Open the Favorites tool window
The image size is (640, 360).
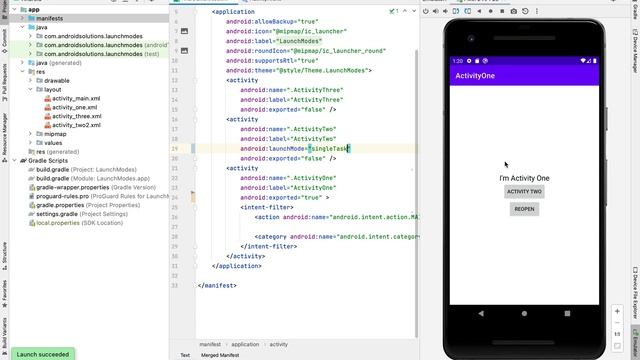pos(4,294)
